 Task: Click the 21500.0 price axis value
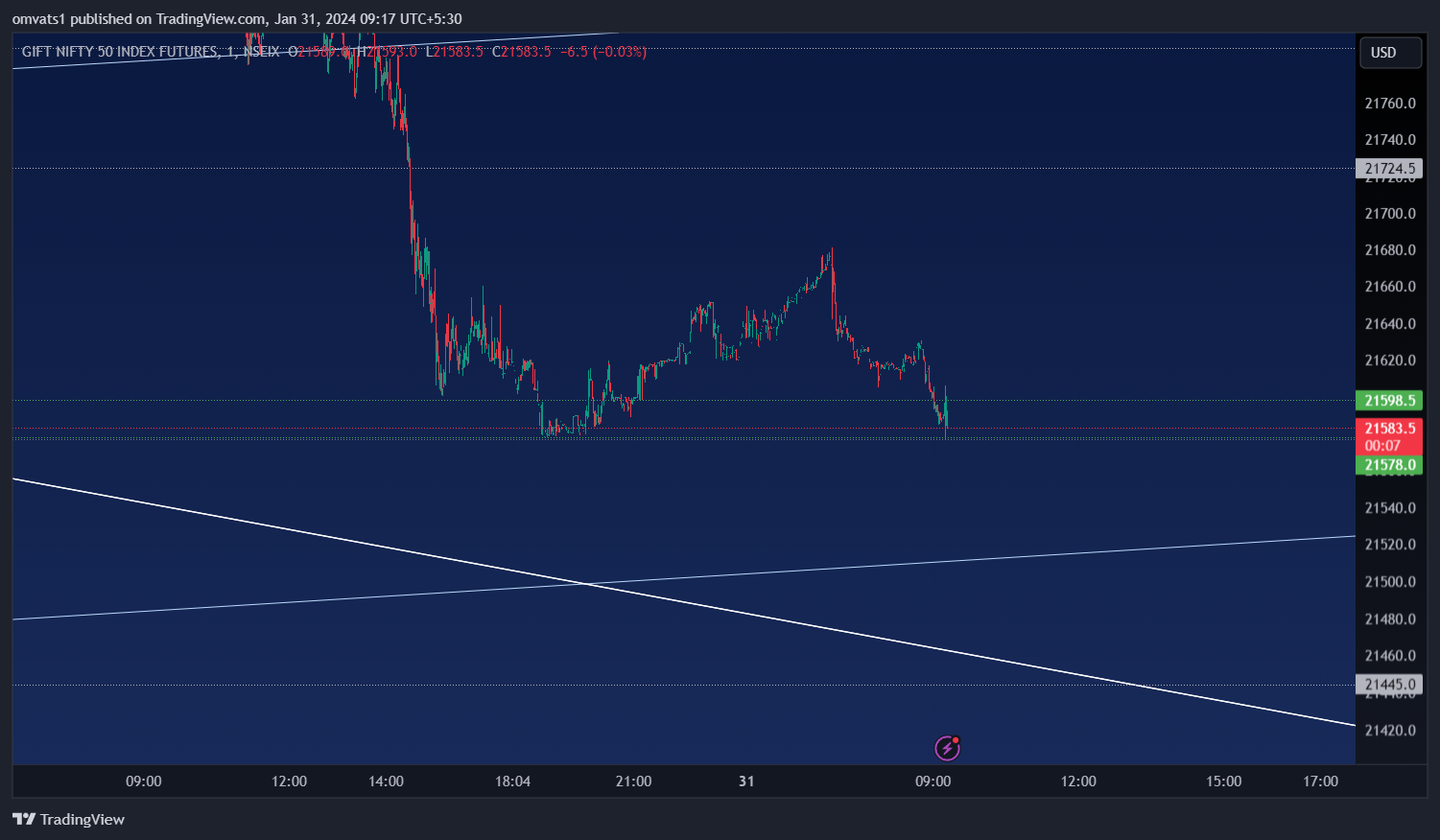[x=1390, y=582]
